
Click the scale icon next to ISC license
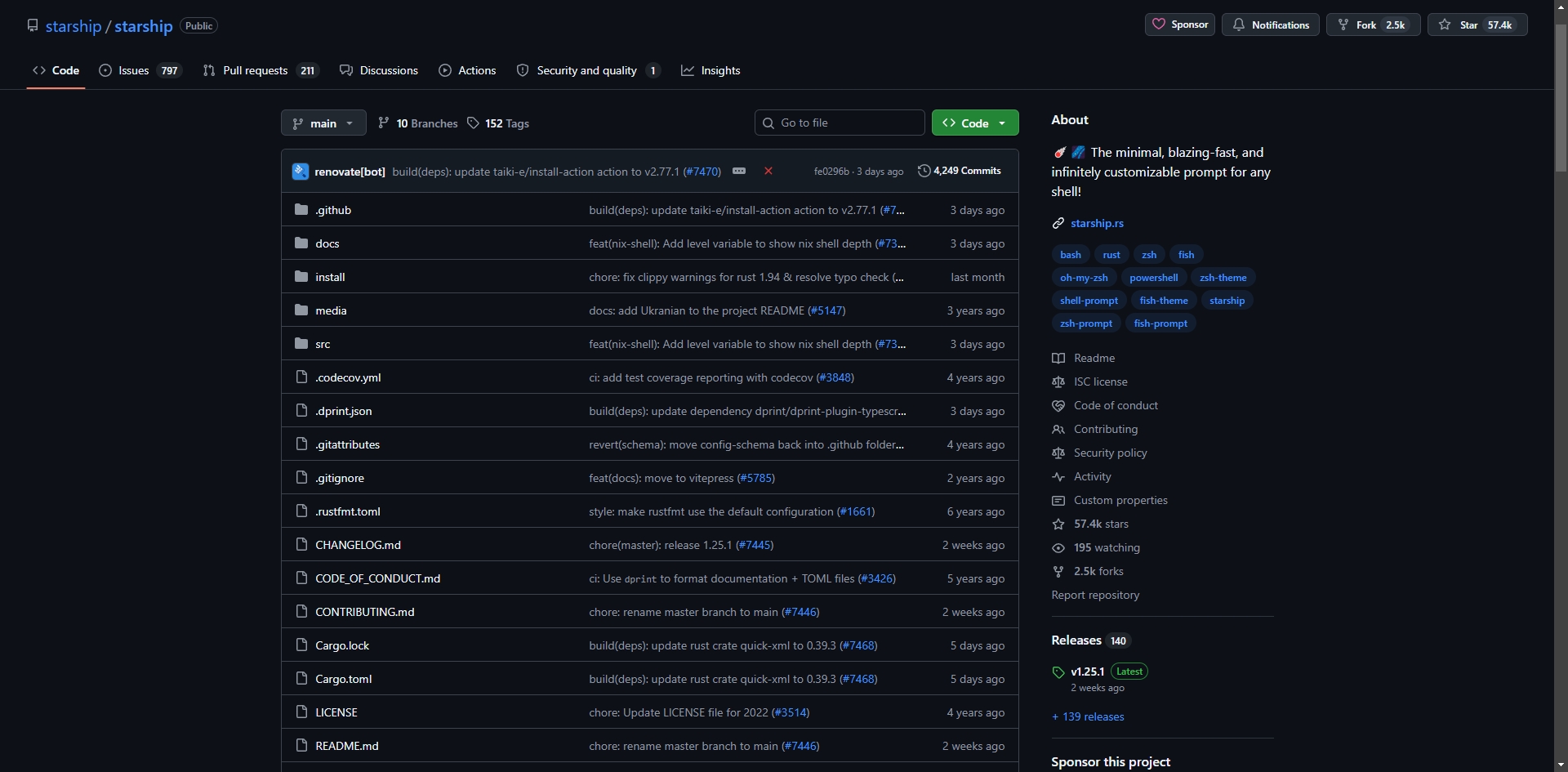[1058, 382]
